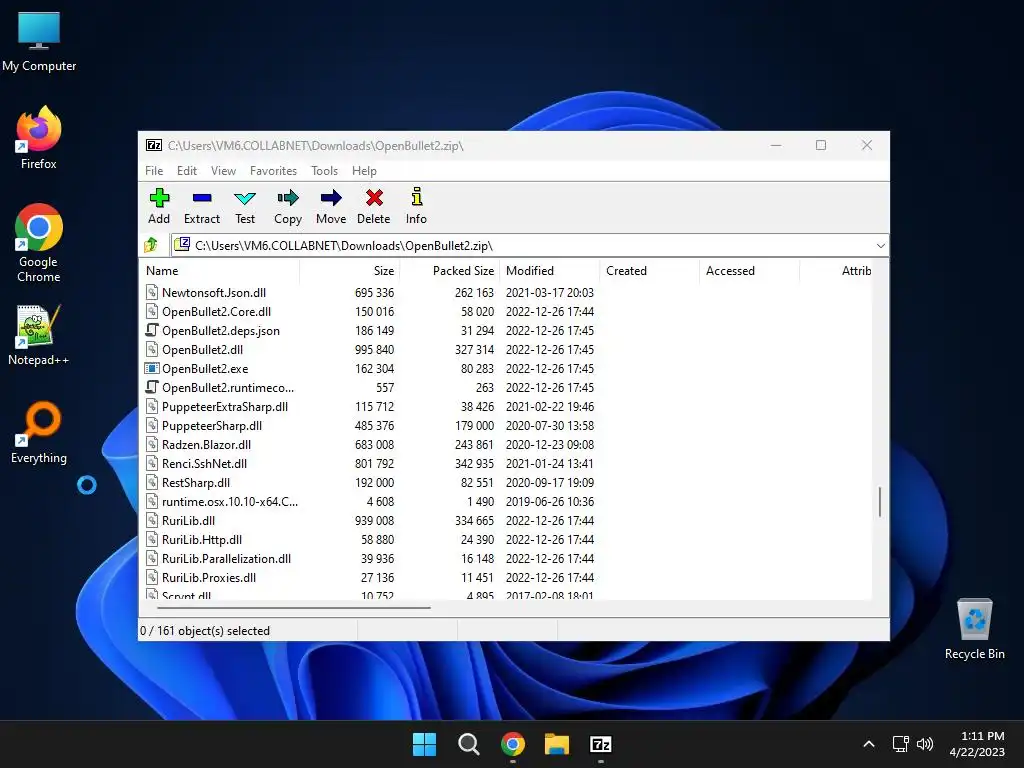Select RestSharp.dll row
1024x768 pixels.
pyautogui.click(x=506, y=482)
